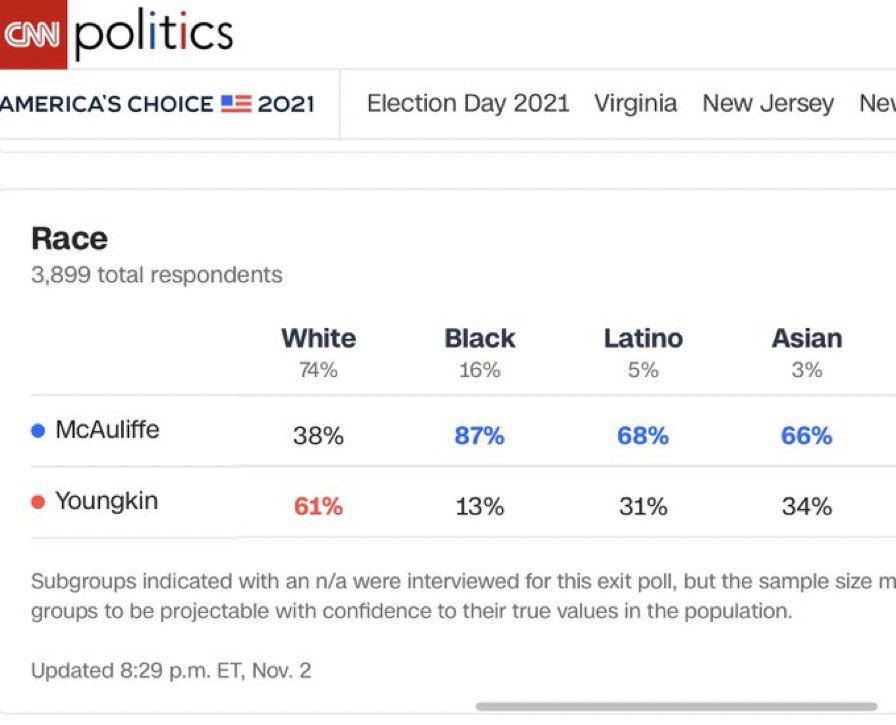
Task: Click McAuliffe's 87% Black value
Action: [480, 436]
